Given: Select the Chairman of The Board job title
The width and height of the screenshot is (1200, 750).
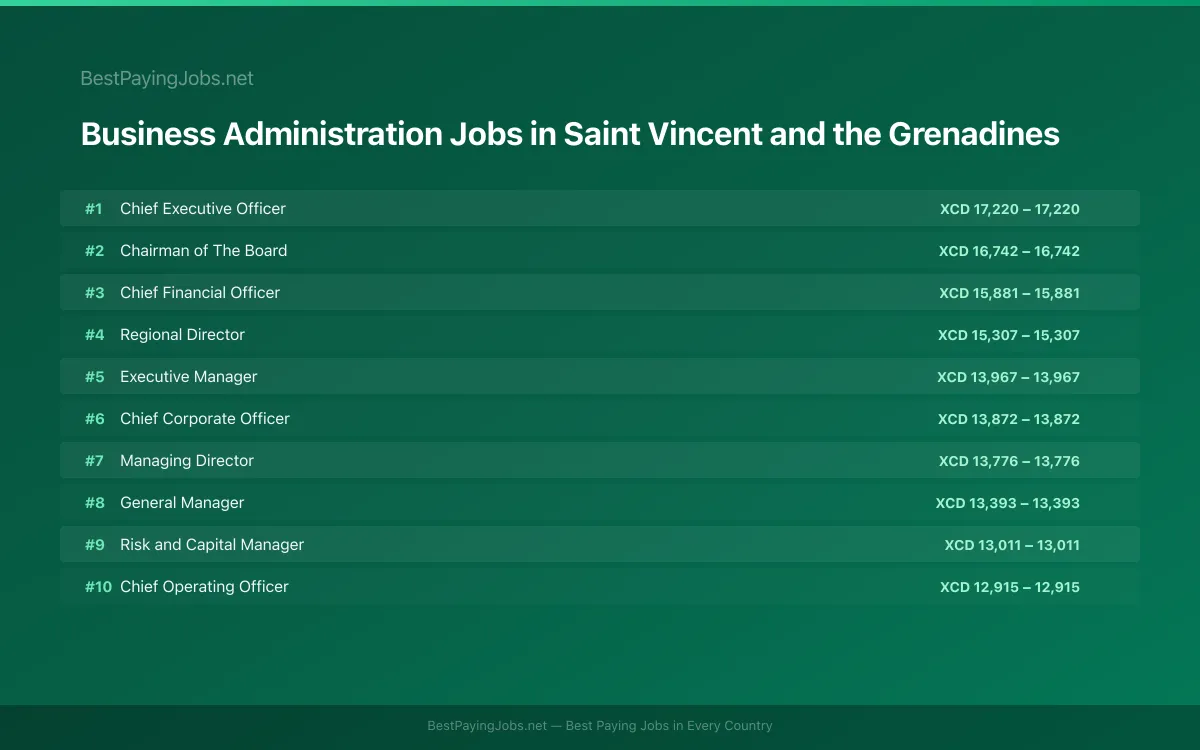Looking at the screenshot, I should coord(203,250).
